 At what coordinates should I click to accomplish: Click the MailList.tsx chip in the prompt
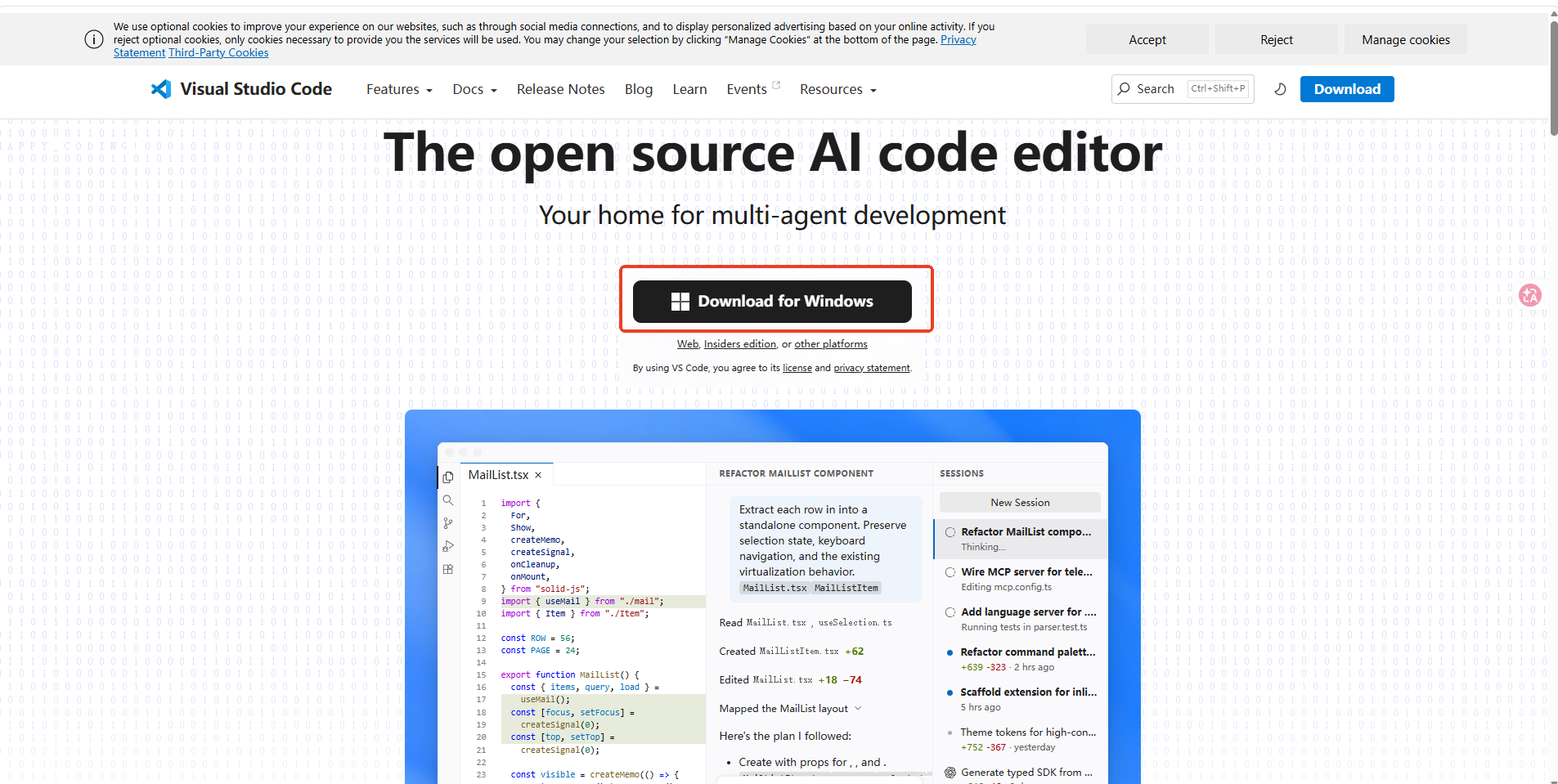click(775, 588)
